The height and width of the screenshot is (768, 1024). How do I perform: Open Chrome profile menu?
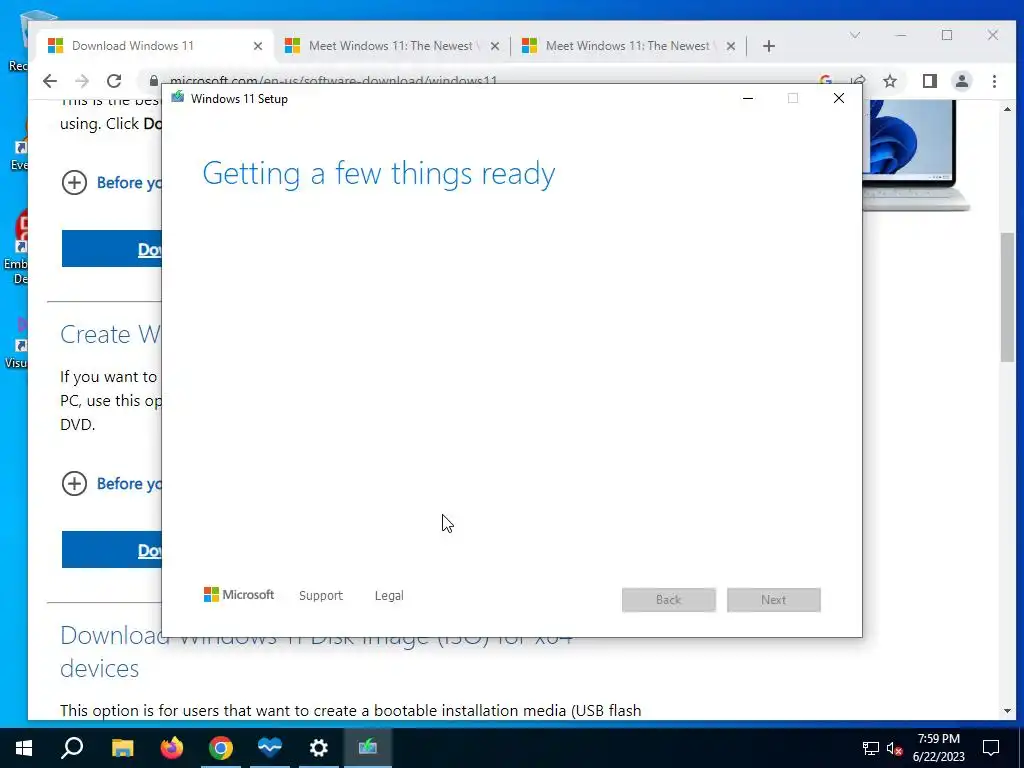(962, 81)
